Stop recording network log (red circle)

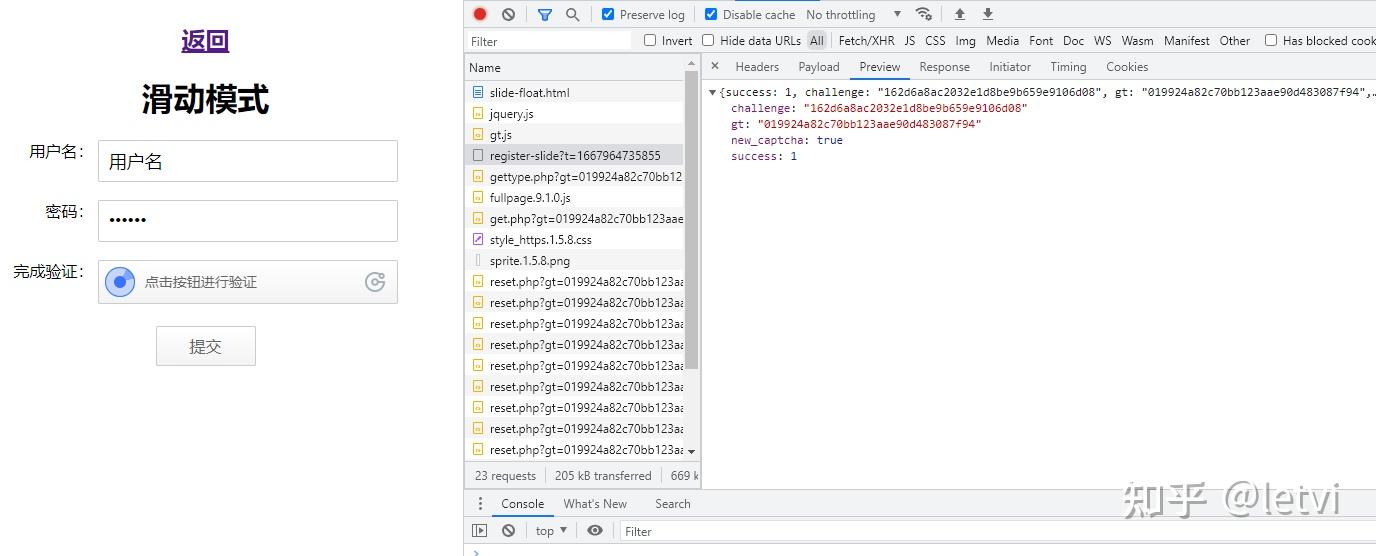click(x=480, y=14)
